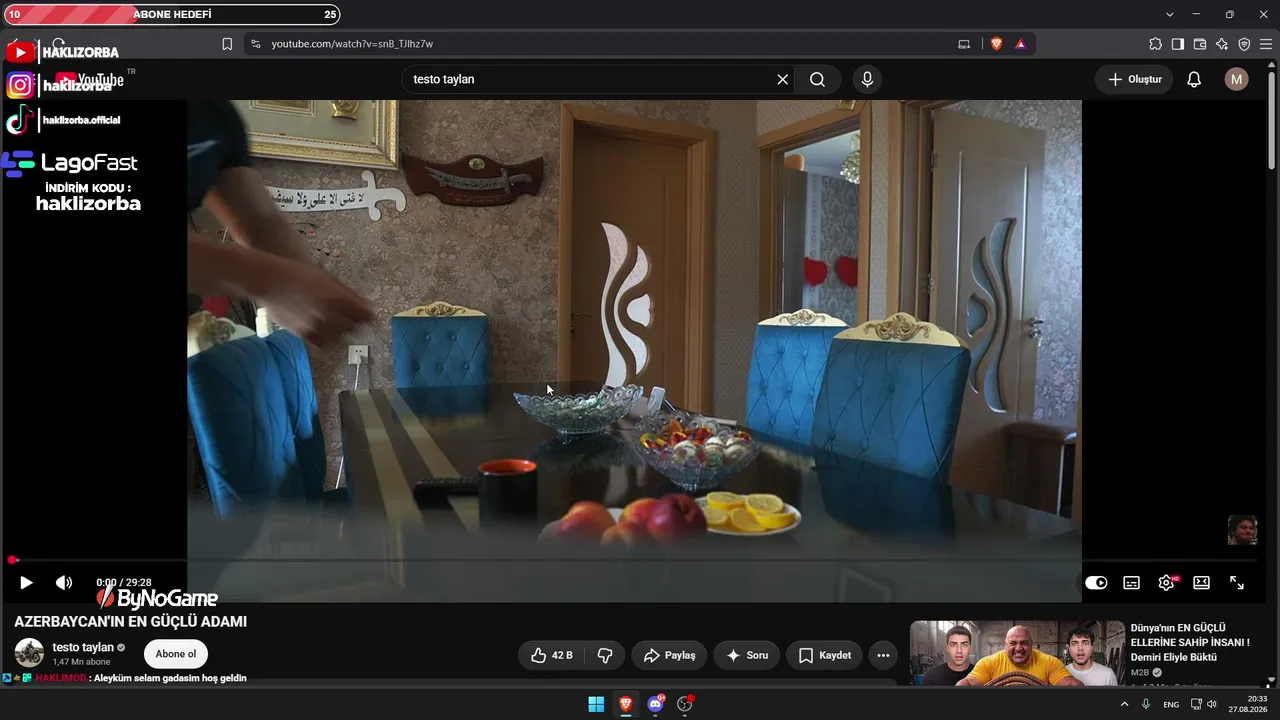Open the browser hamburger main menu
This screenshot has width=1280, height=720.
[x=1266, y=44]
